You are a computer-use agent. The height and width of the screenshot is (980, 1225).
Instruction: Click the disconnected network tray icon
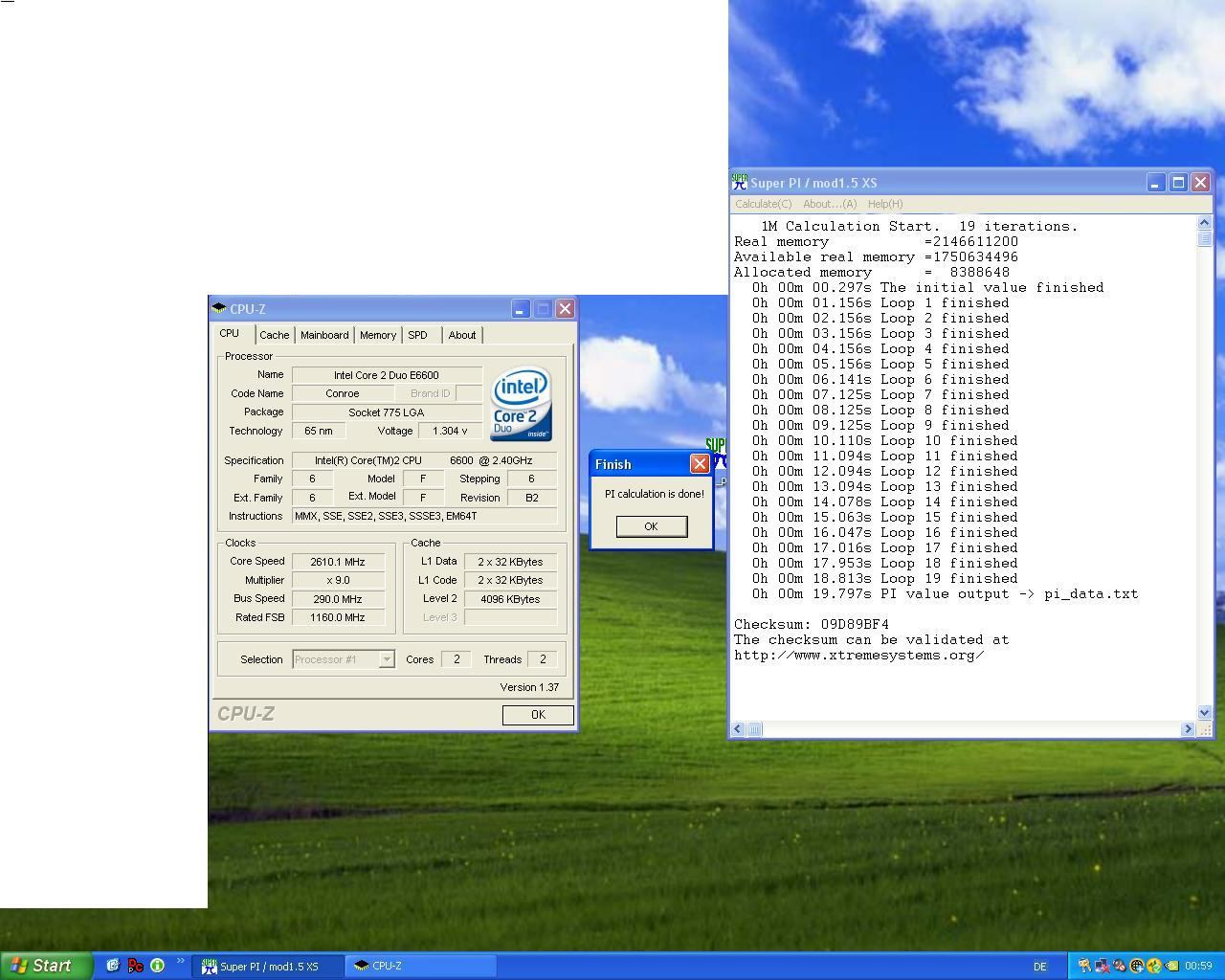click(1102, 966)
